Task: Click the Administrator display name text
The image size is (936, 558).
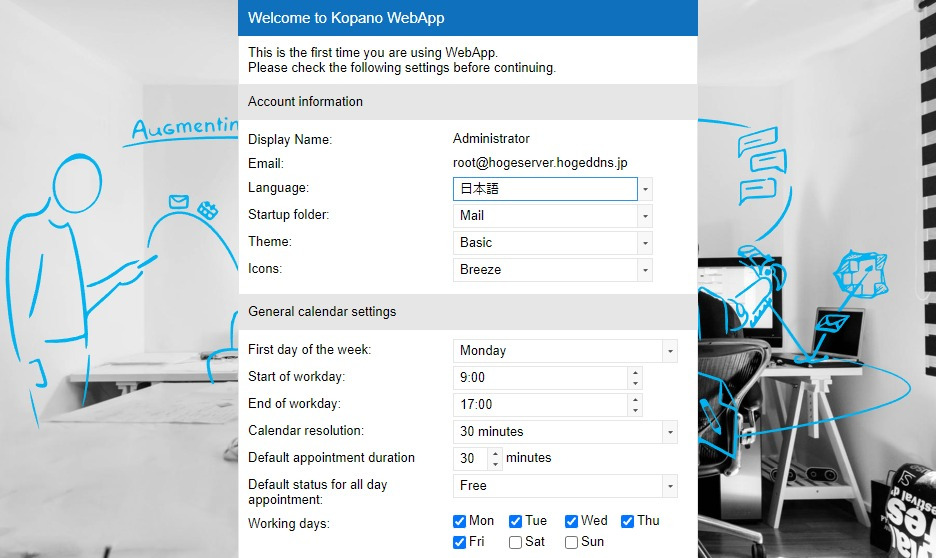Action: click(x=491, y=138)
